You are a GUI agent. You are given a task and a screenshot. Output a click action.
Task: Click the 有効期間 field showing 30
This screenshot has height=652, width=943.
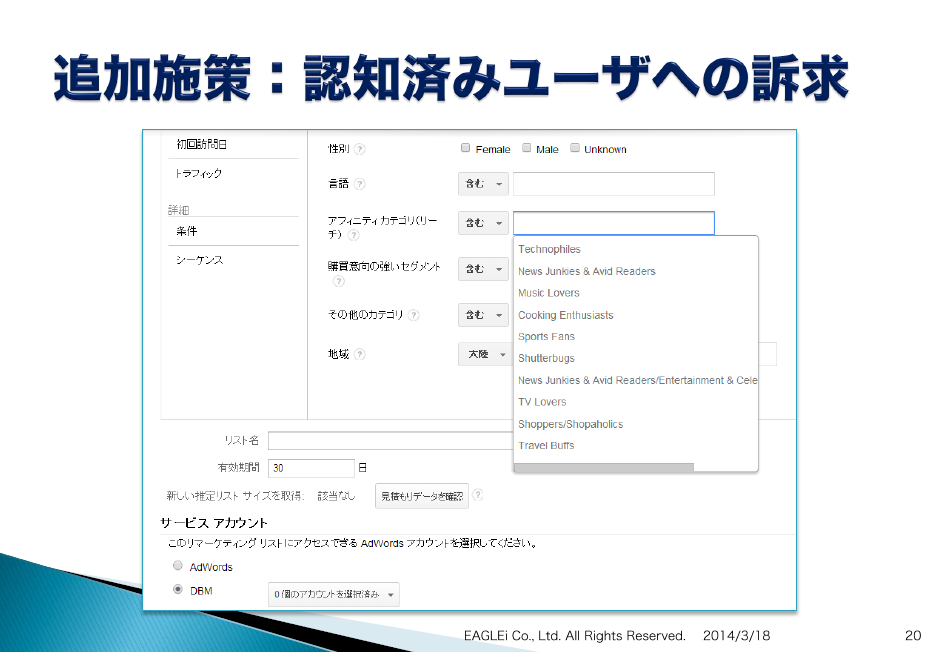(x=311, y=468)
